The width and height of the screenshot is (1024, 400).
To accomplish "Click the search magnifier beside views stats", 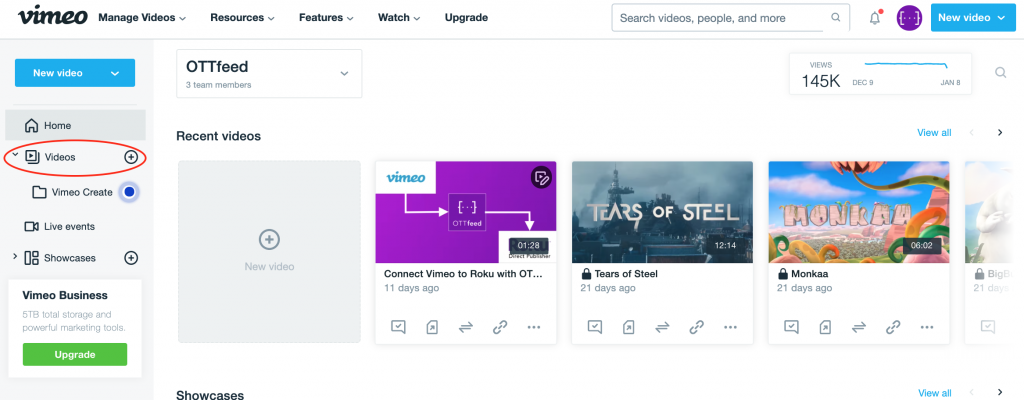I will pyautogui.click(x=1000, y=72).
